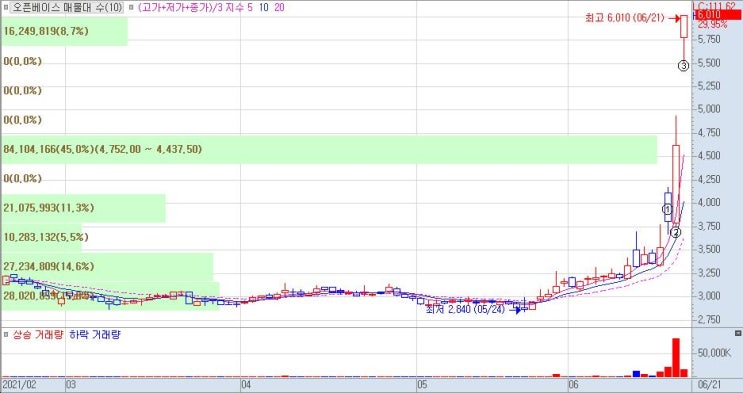The width and height of the screenshot is (743, 393).
Task: Select the blue volume bar in June
Action: [636, 374]
